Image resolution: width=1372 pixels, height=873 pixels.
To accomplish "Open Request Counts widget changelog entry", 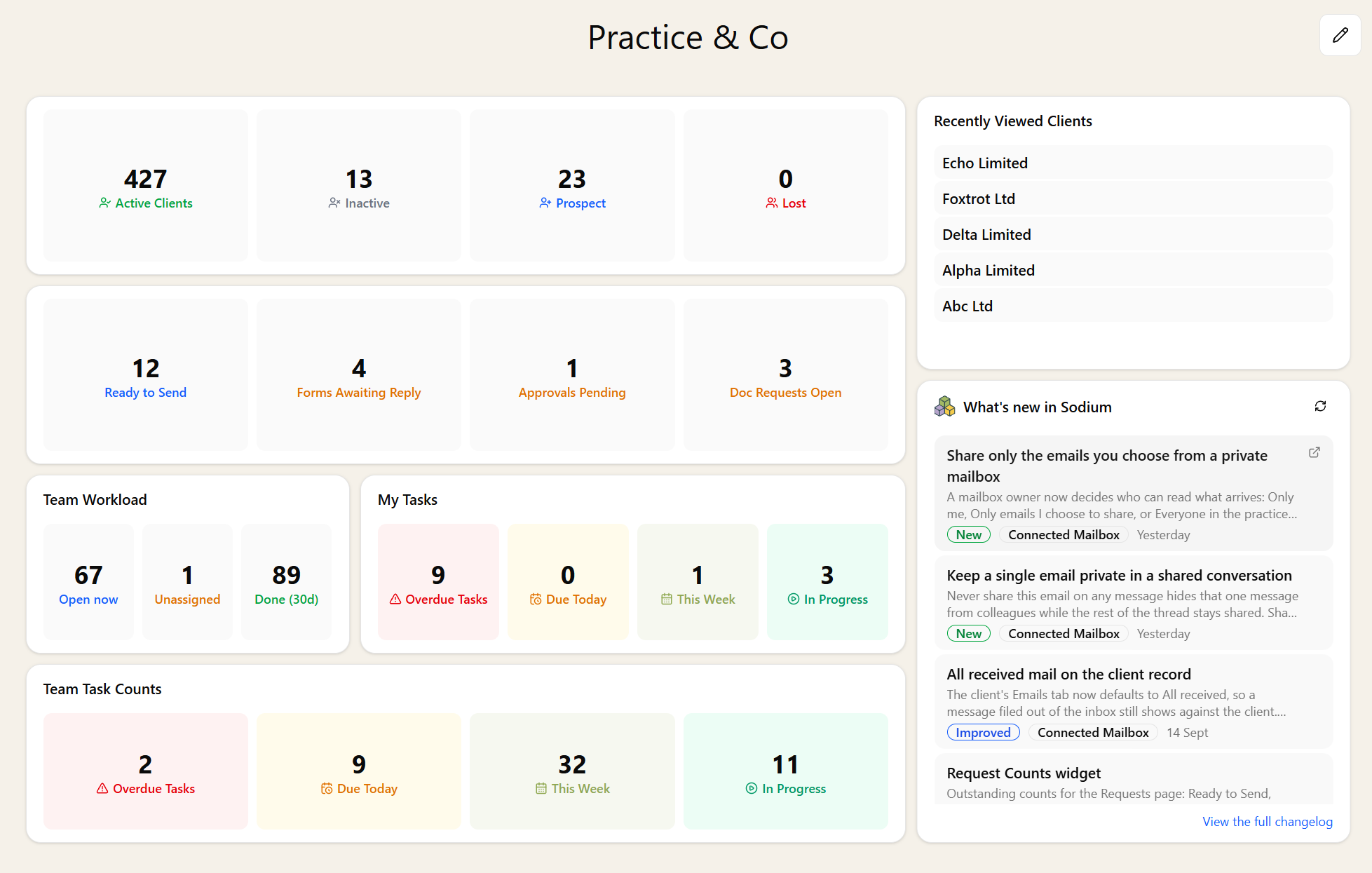I will pos(1133,780).
